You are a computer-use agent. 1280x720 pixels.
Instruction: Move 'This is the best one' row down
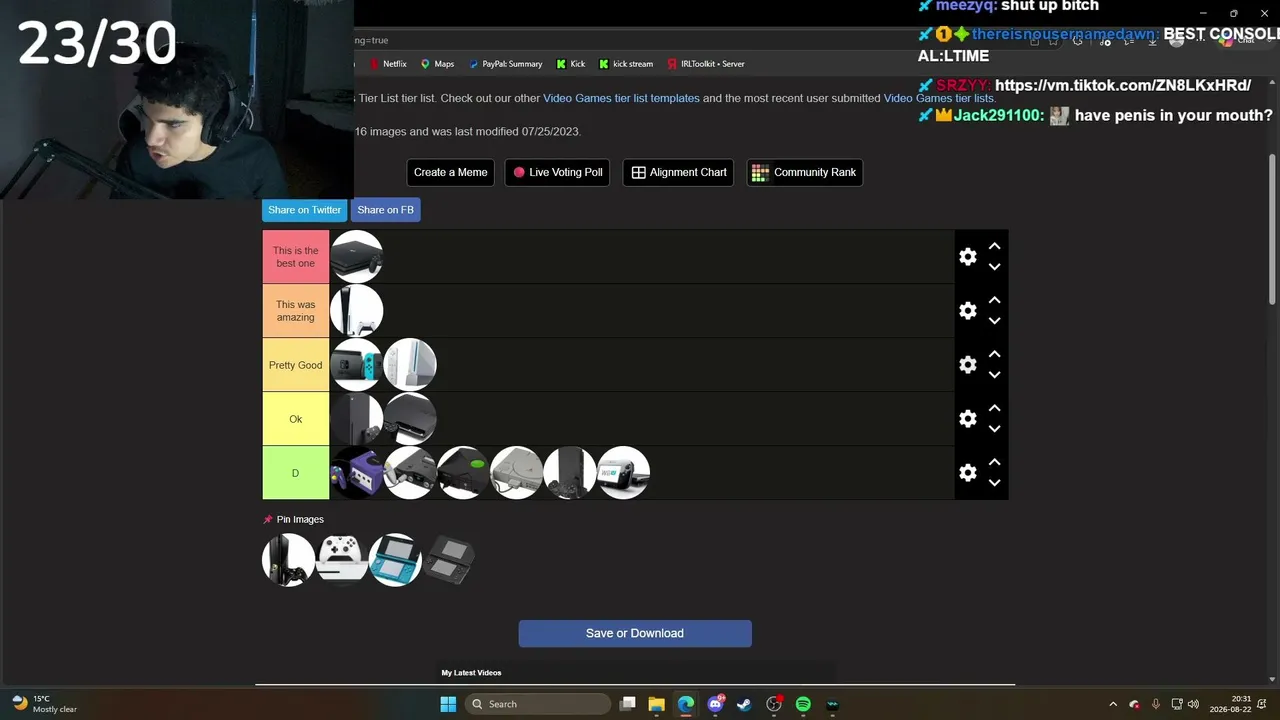(994, 267)
